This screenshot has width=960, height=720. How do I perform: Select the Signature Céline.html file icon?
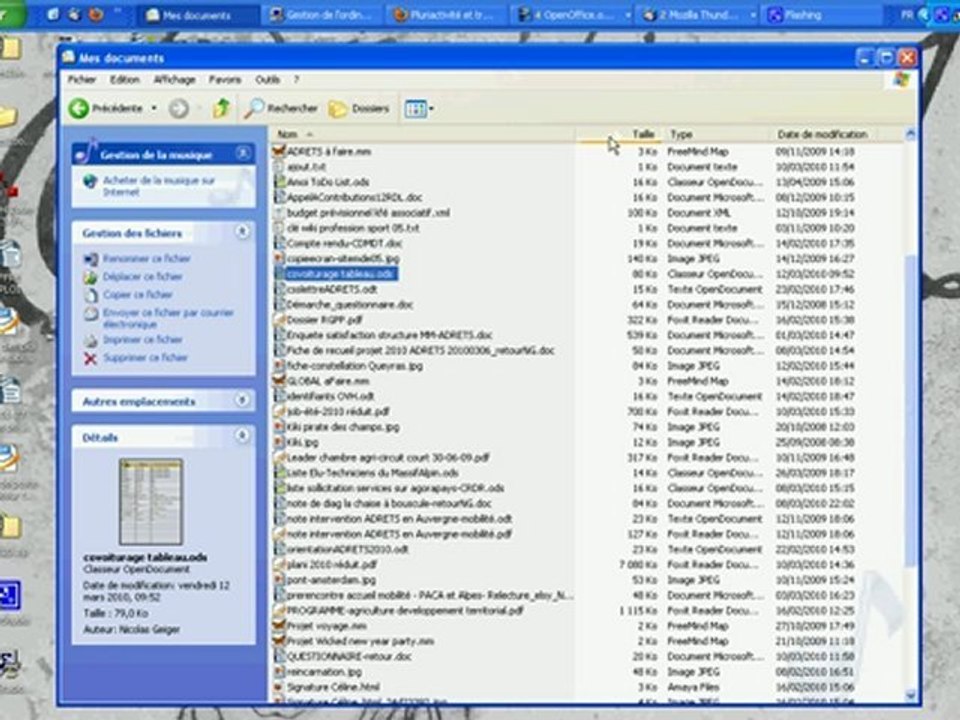279,687
